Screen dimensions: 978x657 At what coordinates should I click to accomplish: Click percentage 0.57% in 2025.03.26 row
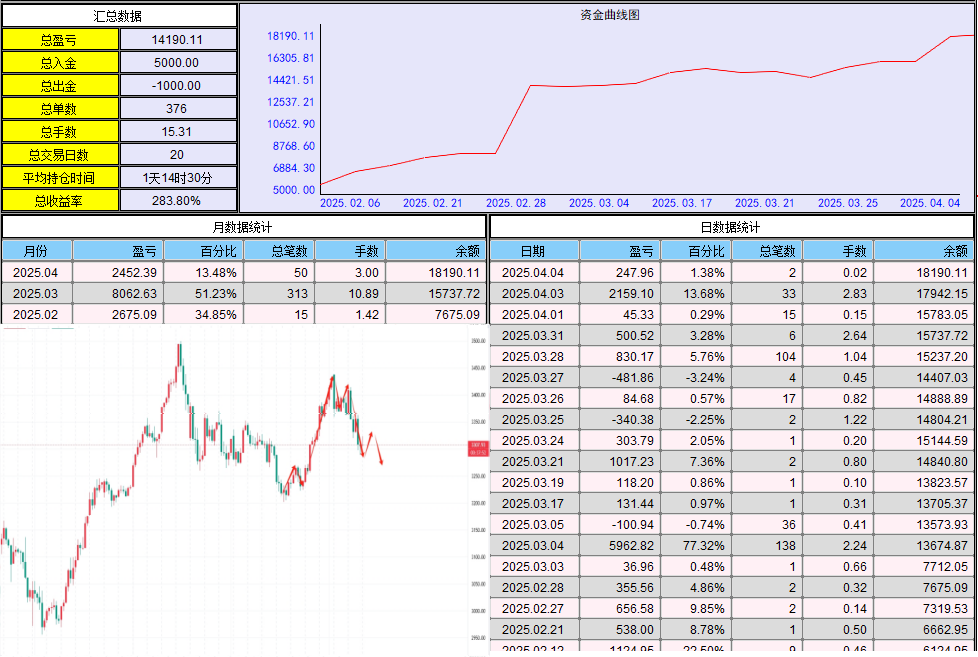[x=696, y=398]
